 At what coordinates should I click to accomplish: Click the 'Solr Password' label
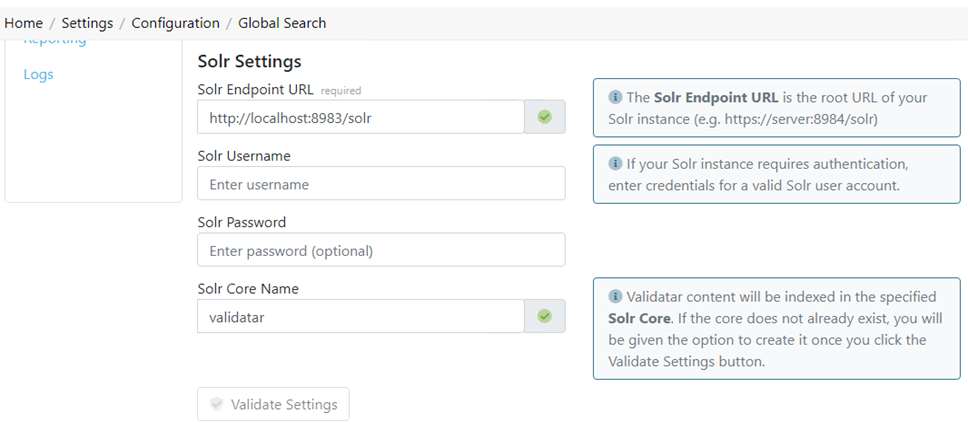point(242,222)
